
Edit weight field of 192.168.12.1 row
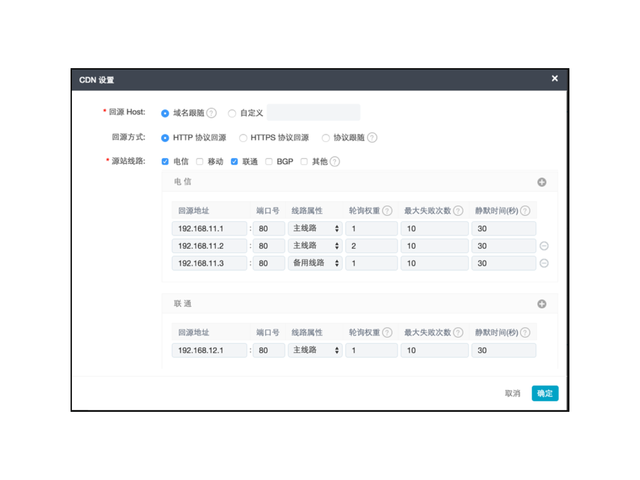pyautogui.click(x=371, y=350)
